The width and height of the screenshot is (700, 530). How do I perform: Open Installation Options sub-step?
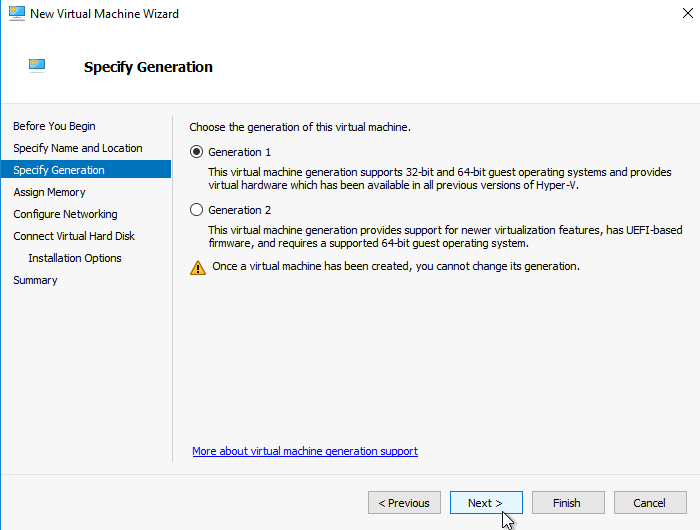click(75, 258)
